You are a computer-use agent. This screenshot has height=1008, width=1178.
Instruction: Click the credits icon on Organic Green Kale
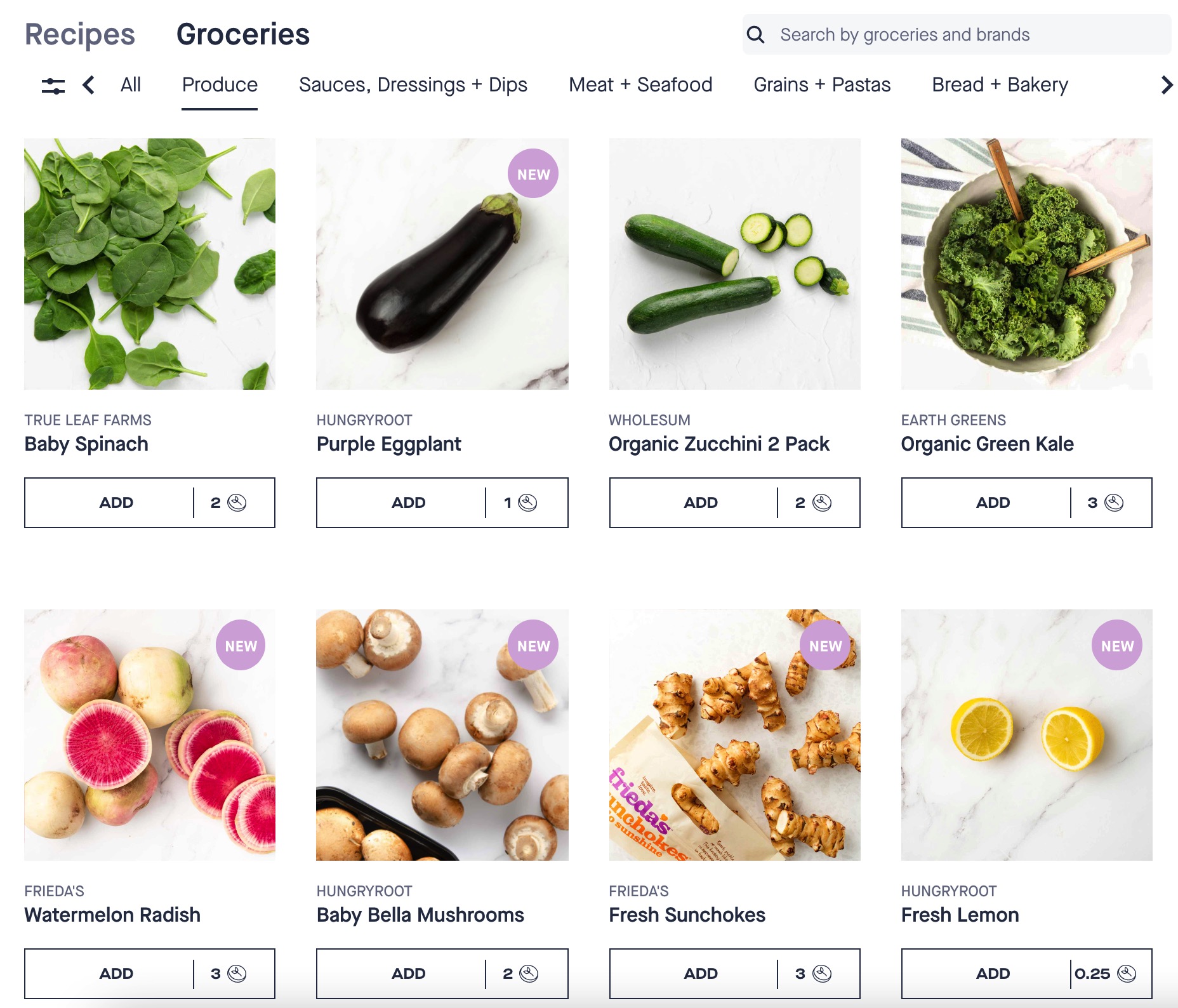pos(1114,503)
